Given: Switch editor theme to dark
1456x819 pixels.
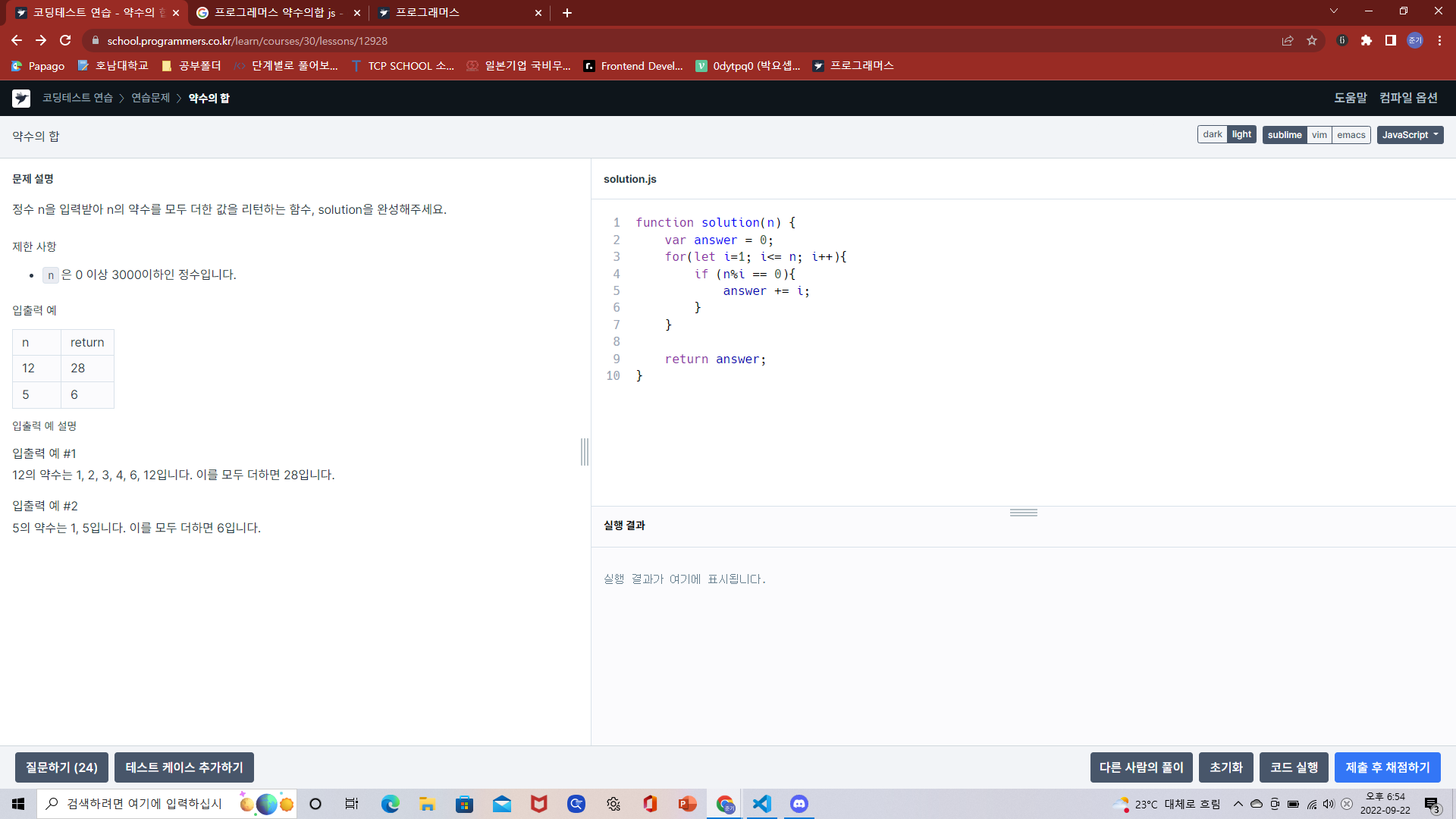Looking at the screenshot, I should coord(1212,134).
